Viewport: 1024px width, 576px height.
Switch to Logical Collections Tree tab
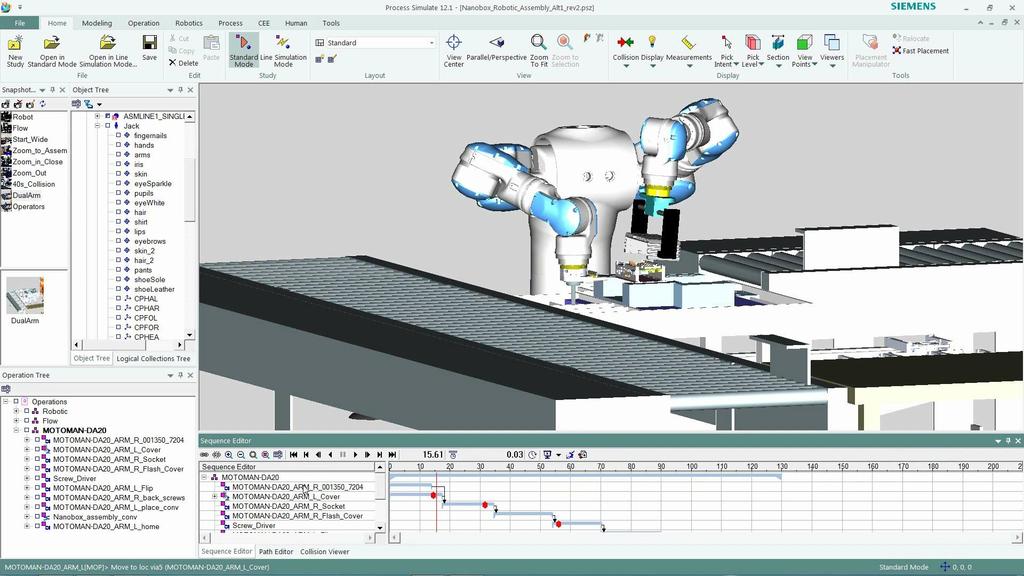click(x=153, y=359)
